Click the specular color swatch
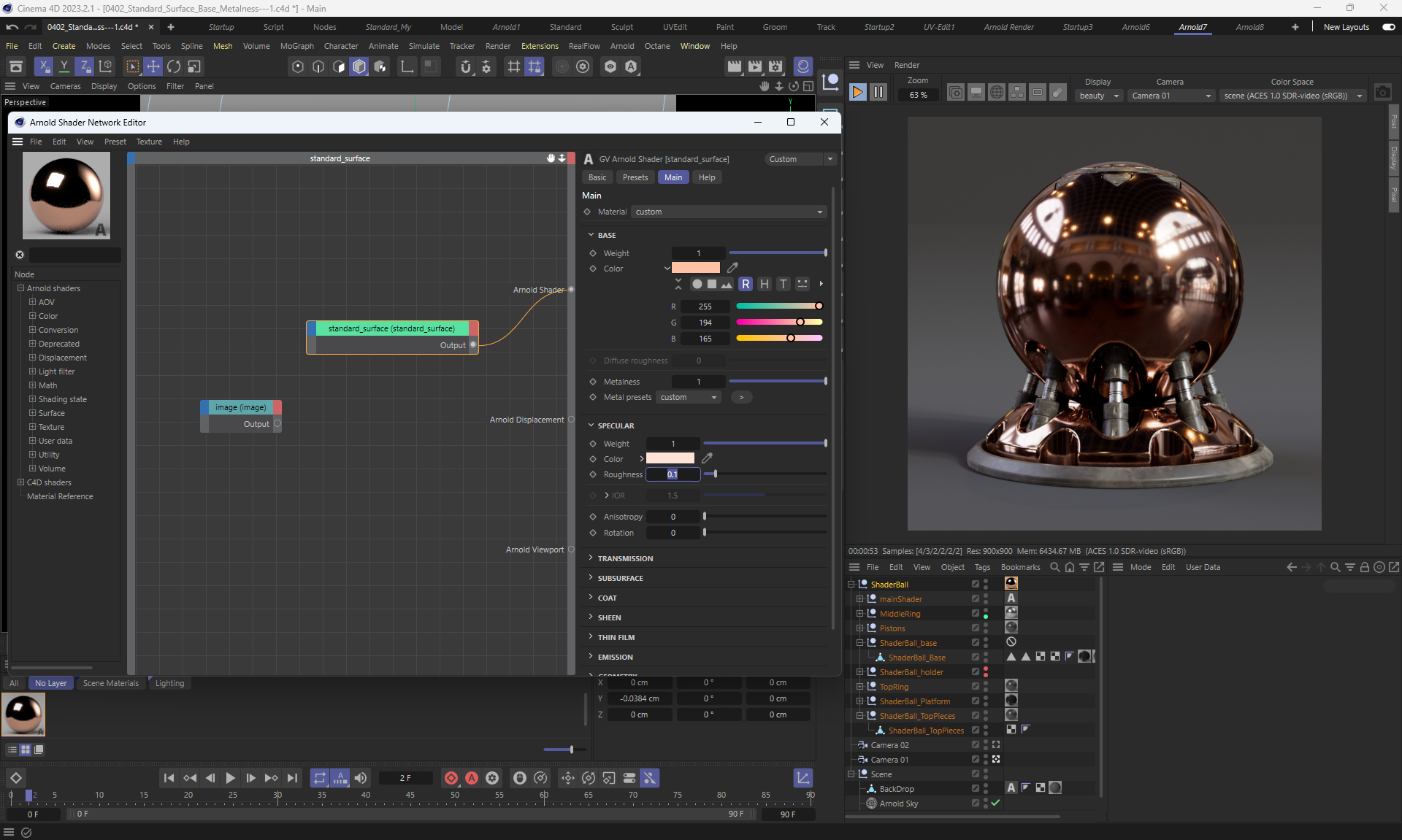The height and width of the screenshot is (840, 1402). click(670, 458)
